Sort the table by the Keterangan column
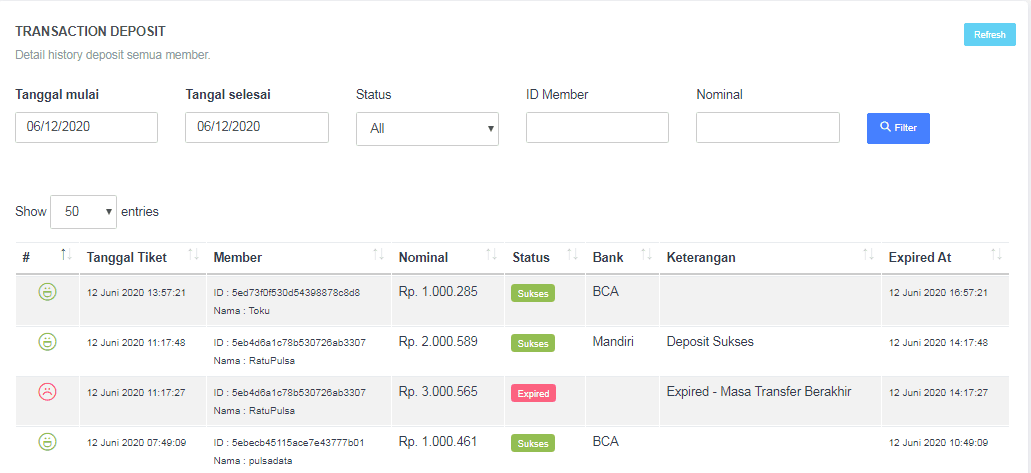The image size is (1031, 473). [x=868, y=257]
